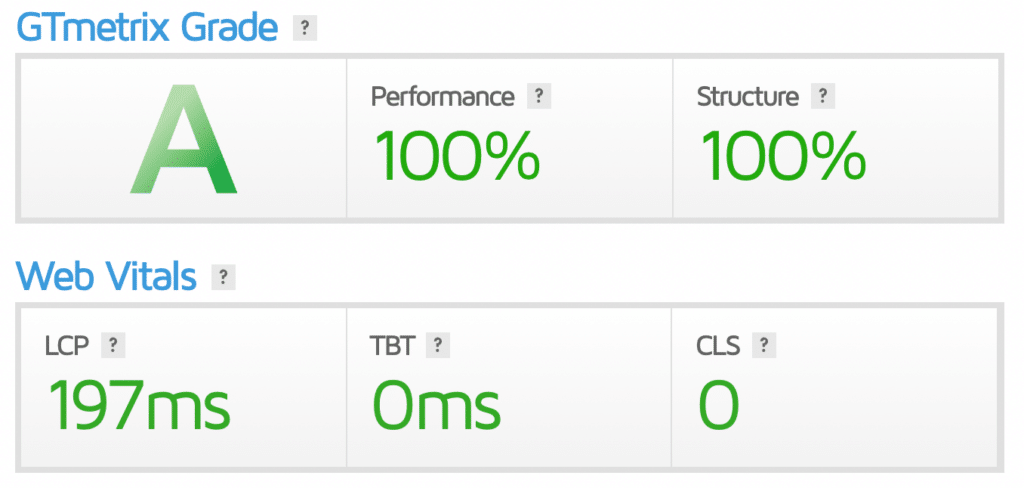
Task: Click the Structure label text
Action: (747, 97)
